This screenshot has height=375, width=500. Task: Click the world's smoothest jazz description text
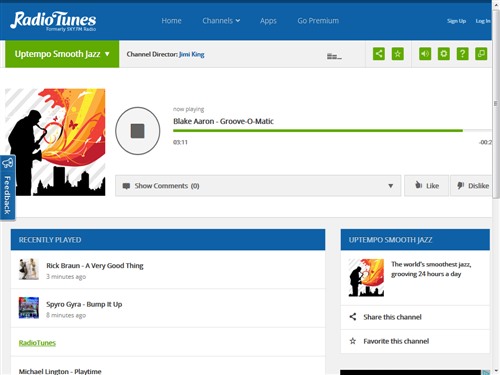tap(431, 269)
